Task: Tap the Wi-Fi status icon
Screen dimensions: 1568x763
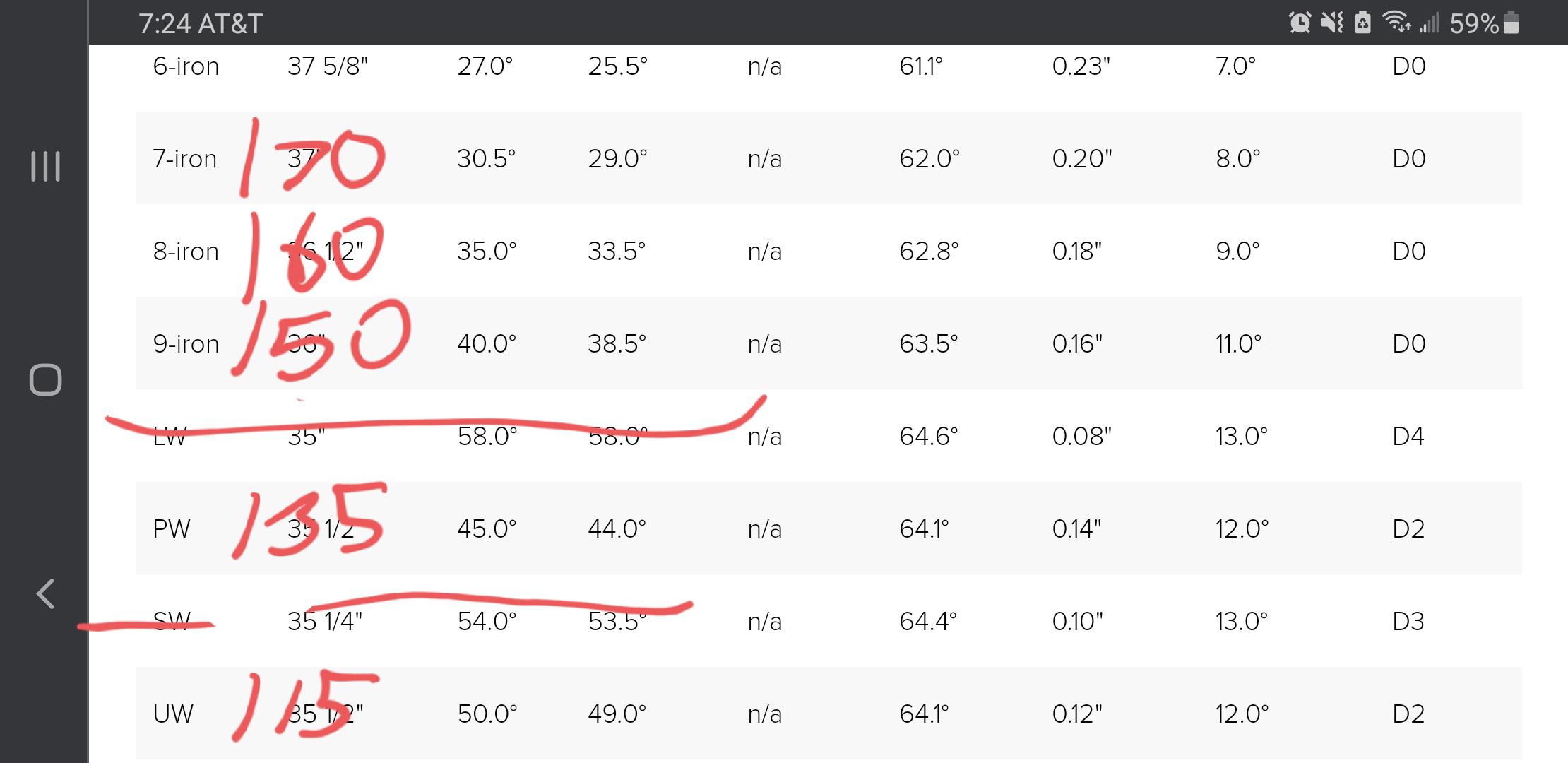Action: click(x=1394, y=23)
